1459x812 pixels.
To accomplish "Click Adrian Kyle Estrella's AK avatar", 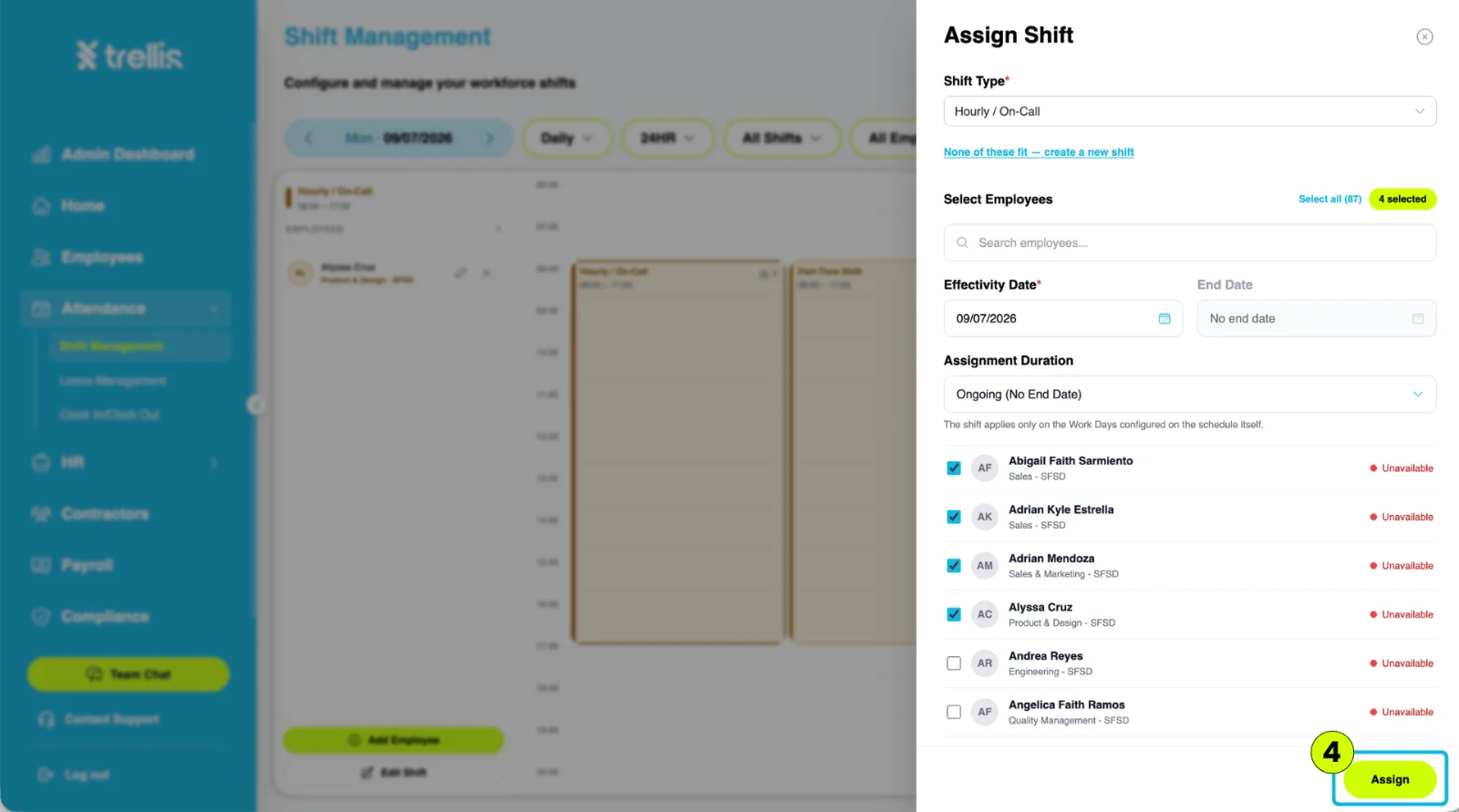I will 985,517.
